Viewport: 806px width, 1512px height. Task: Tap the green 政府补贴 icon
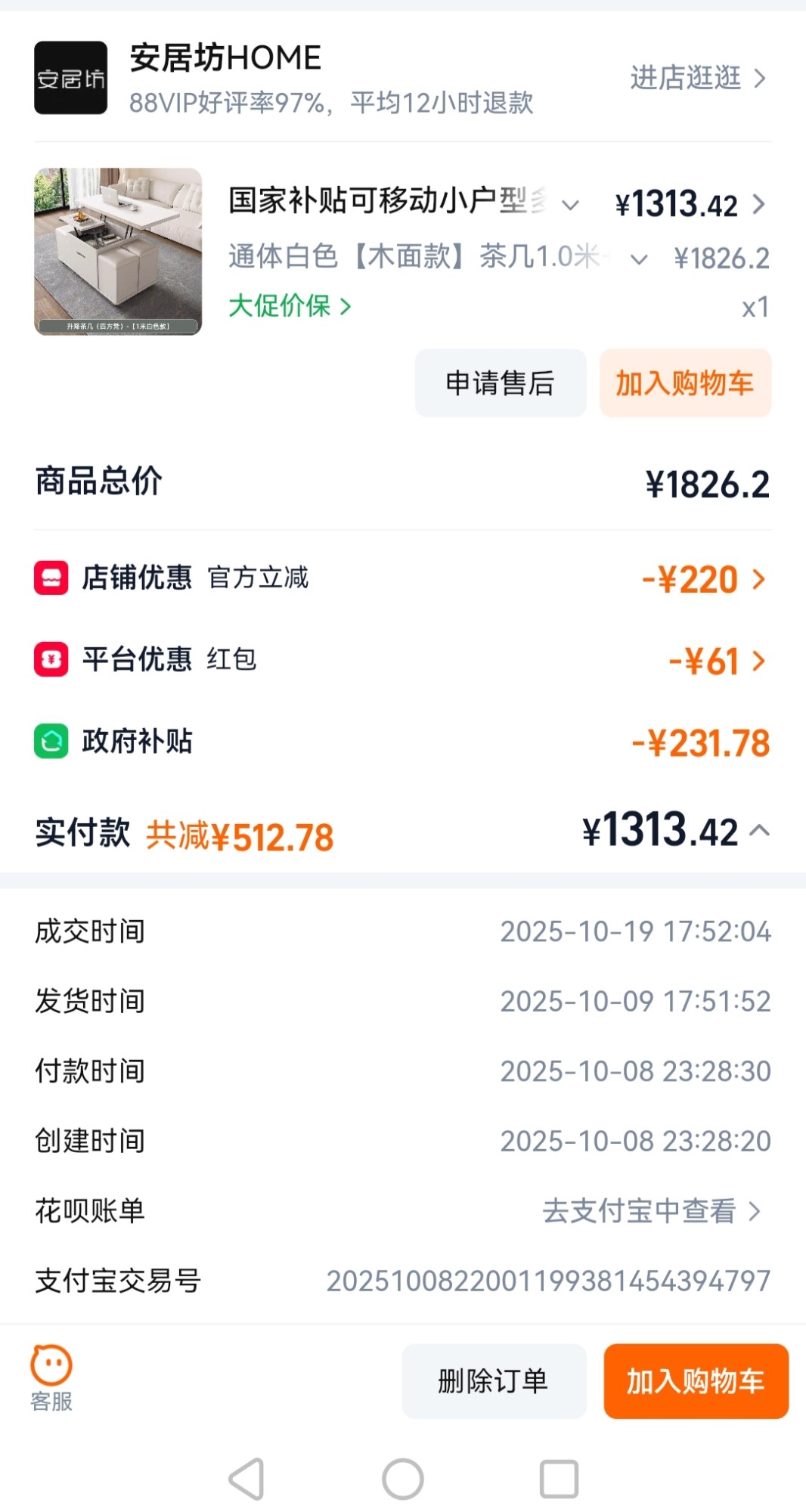[x=51, y=741]
